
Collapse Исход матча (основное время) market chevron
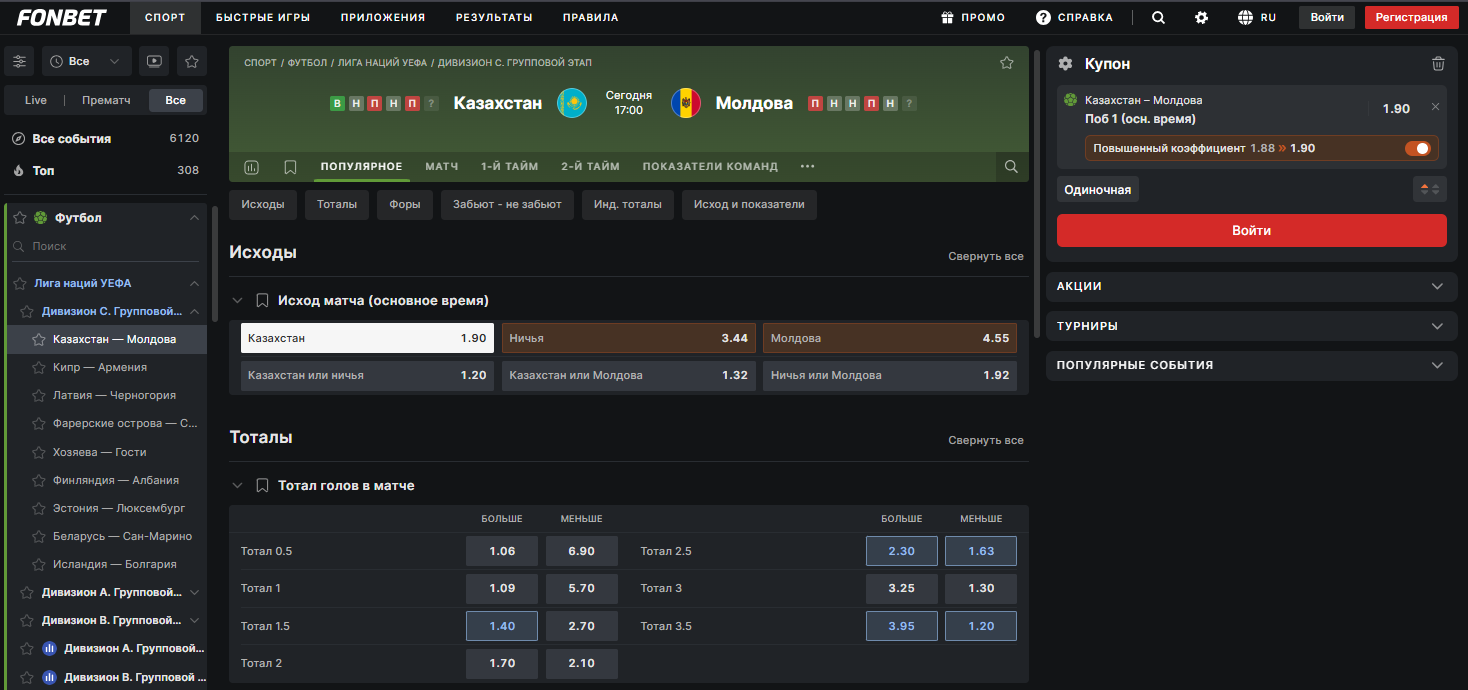[x=238, y=300]
